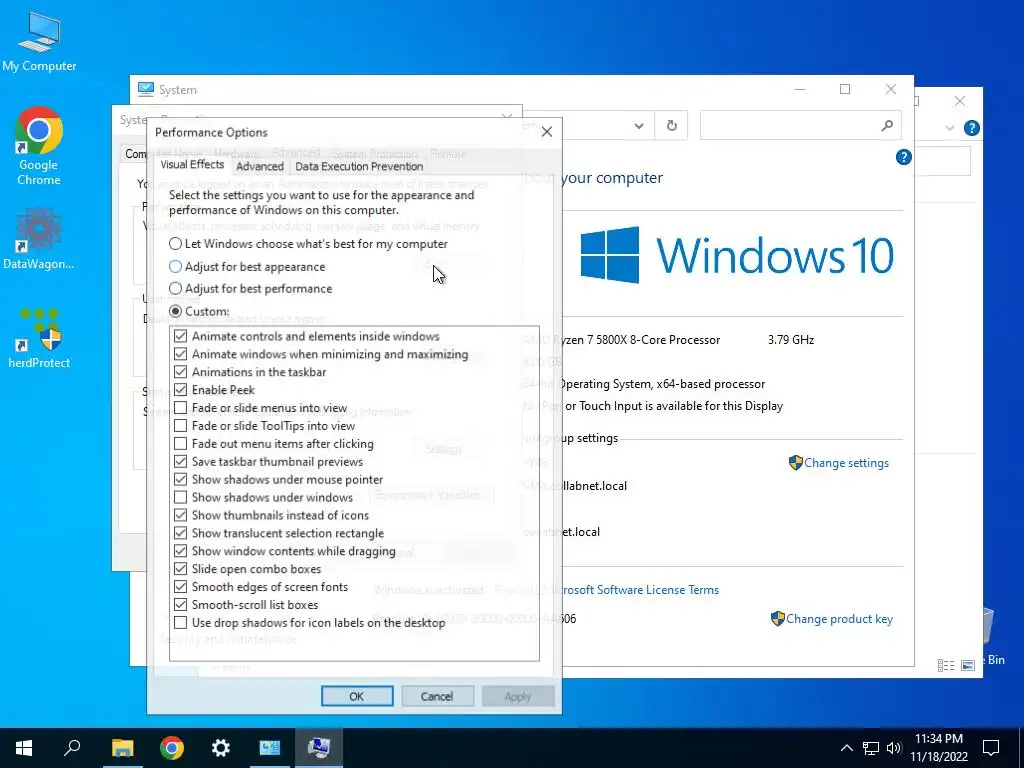This screenshot has width=1024, height=768.
Task: Disable Enable Peek checkbox
Action: coord(181,390)
